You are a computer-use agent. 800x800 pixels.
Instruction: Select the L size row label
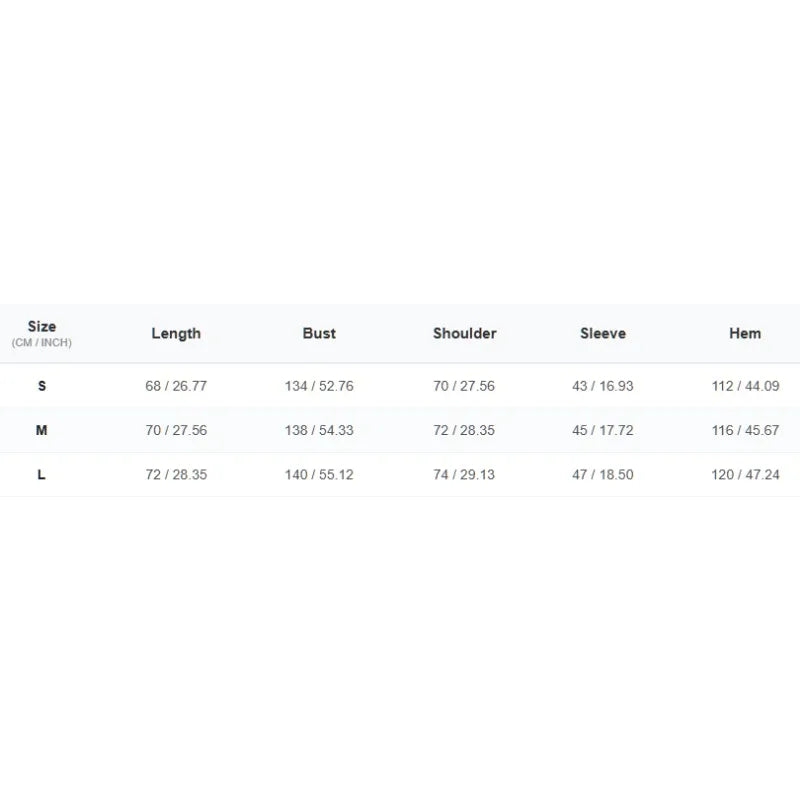(x=42, y=474)
